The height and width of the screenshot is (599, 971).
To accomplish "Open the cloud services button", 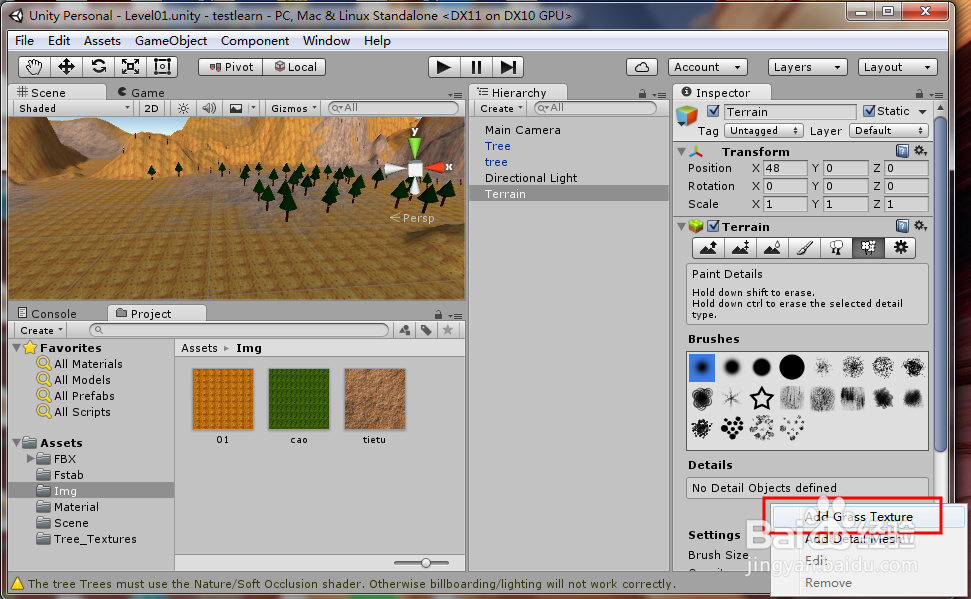I will click(642, 67).
